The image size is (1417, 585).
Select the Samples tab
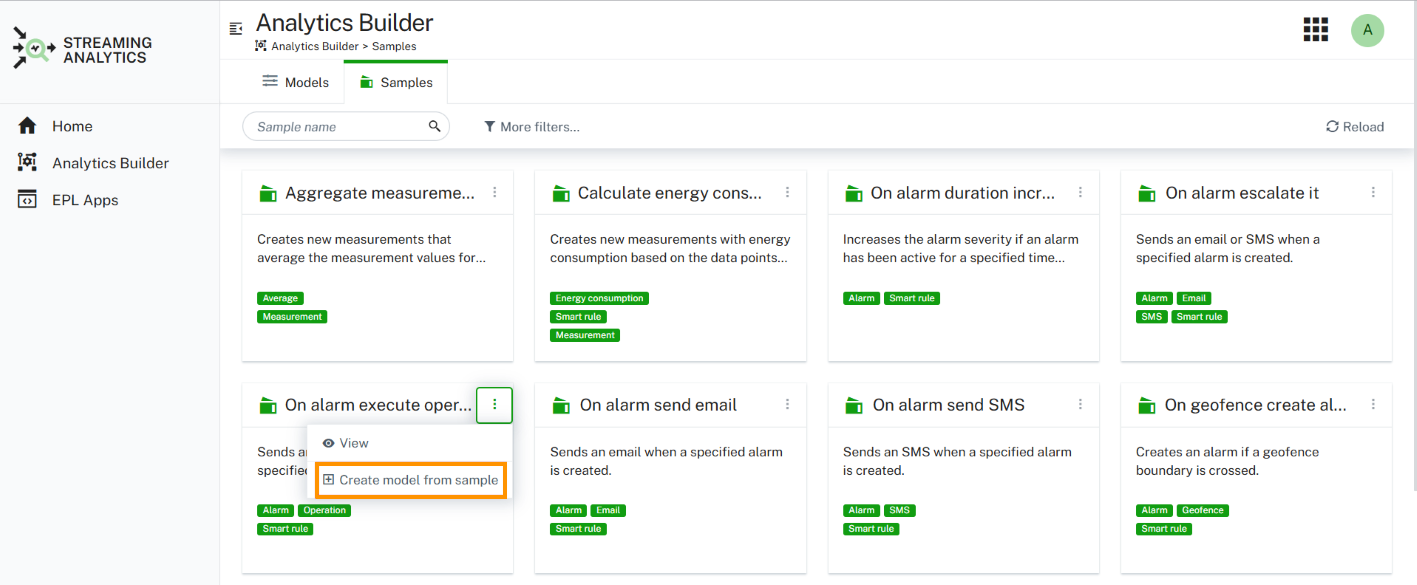point(396,82)
